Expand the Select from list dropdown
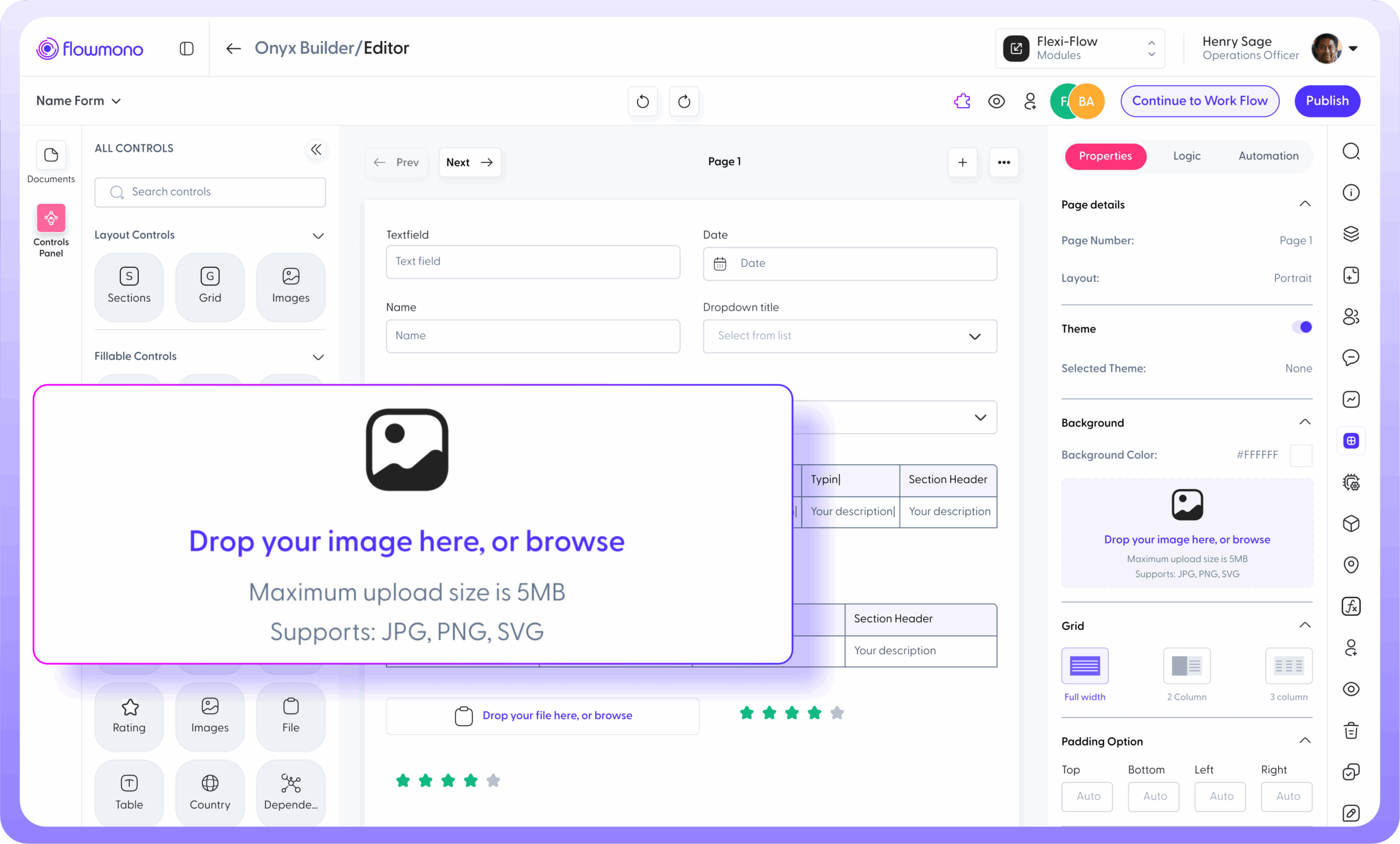Screen dimensions: 1400x844 pos(849,336)
